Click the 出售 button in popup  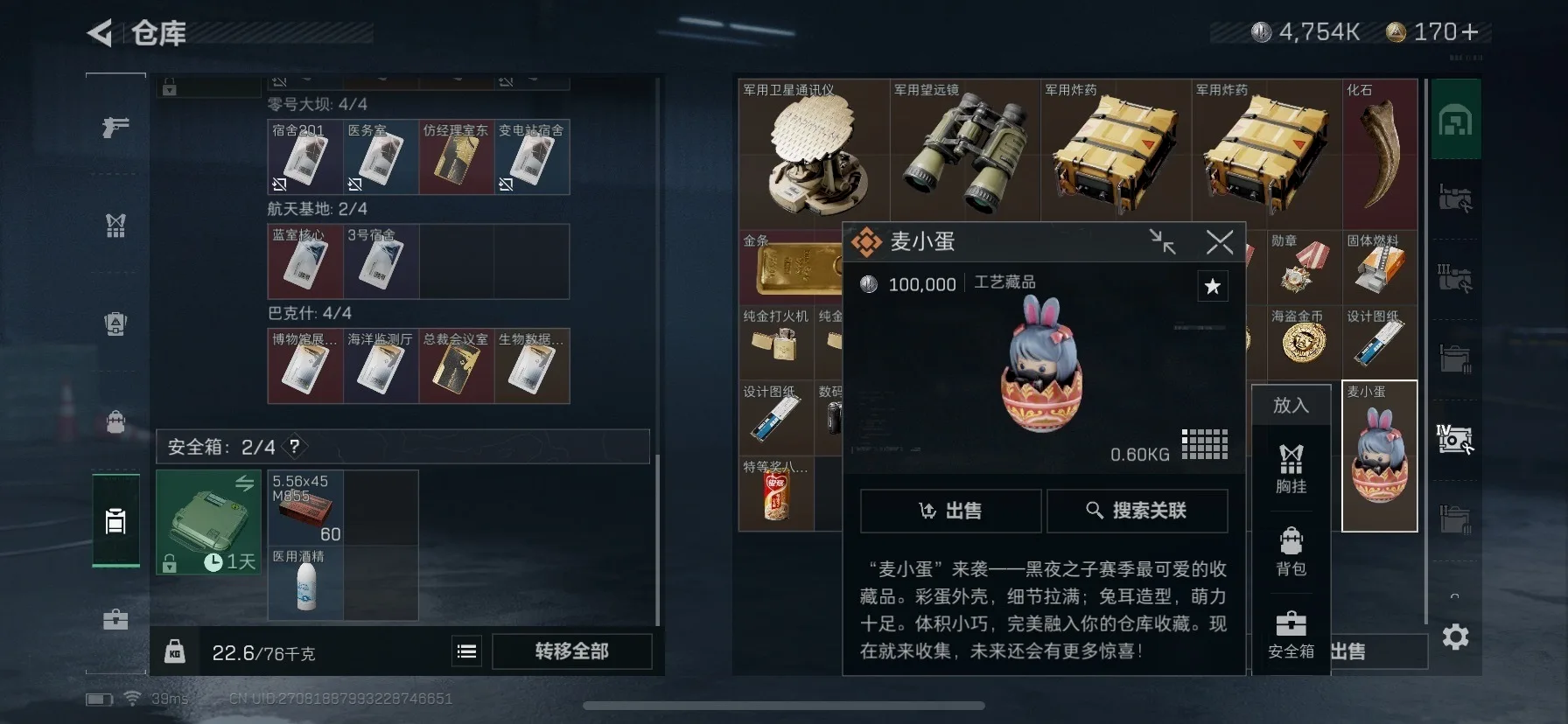point(951,511)
